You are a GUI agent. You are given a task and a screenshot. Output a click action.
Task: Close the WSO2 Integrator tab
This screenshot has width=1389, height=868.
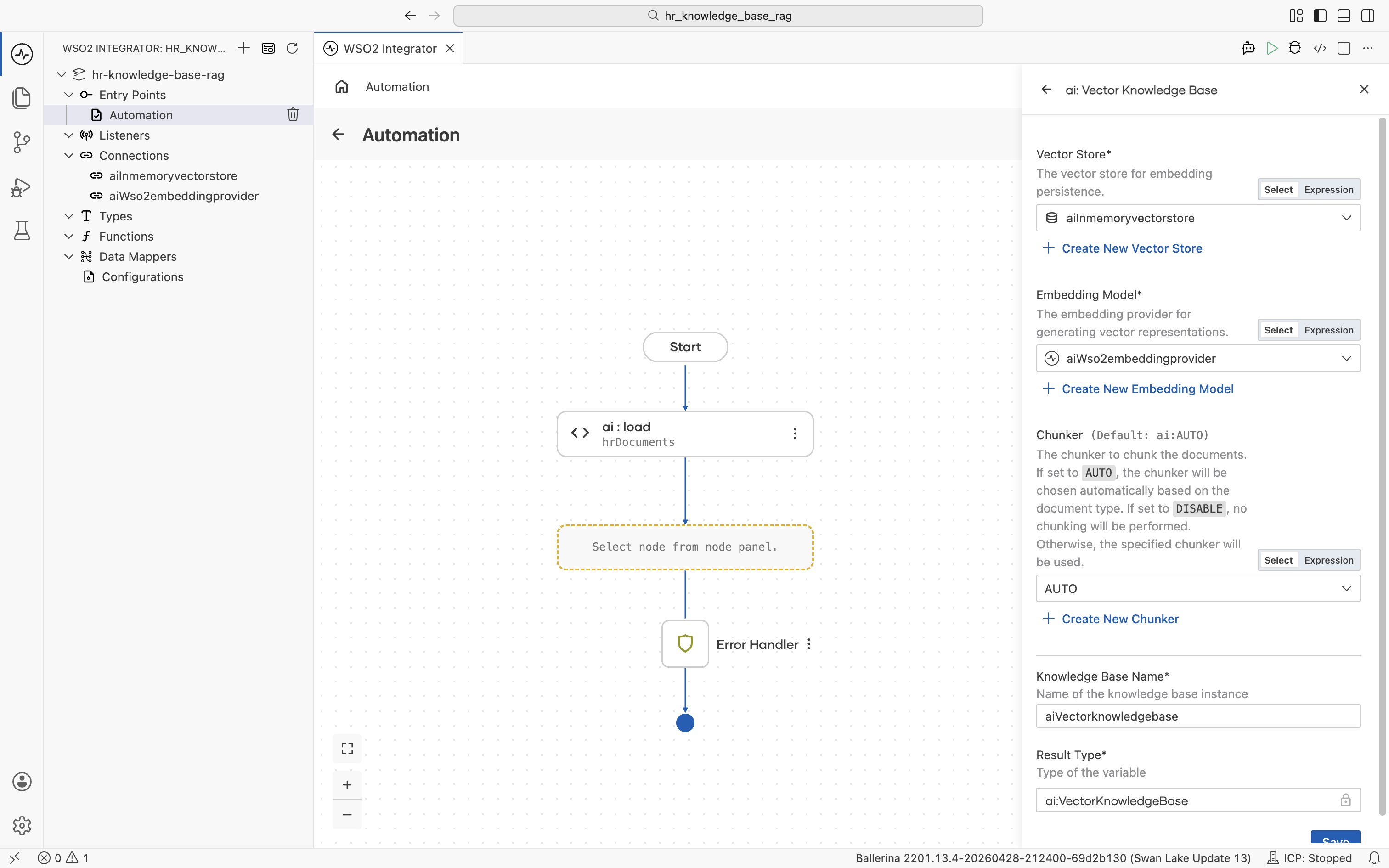pyautogui.click(x=450, y=49)
